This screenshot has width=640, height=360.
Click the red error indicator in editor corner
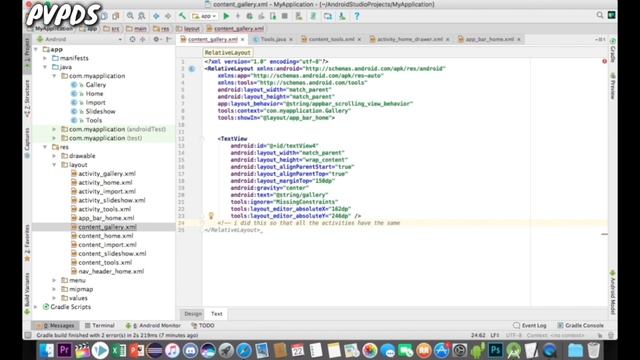pyautogui.click(x=604, y=61)
